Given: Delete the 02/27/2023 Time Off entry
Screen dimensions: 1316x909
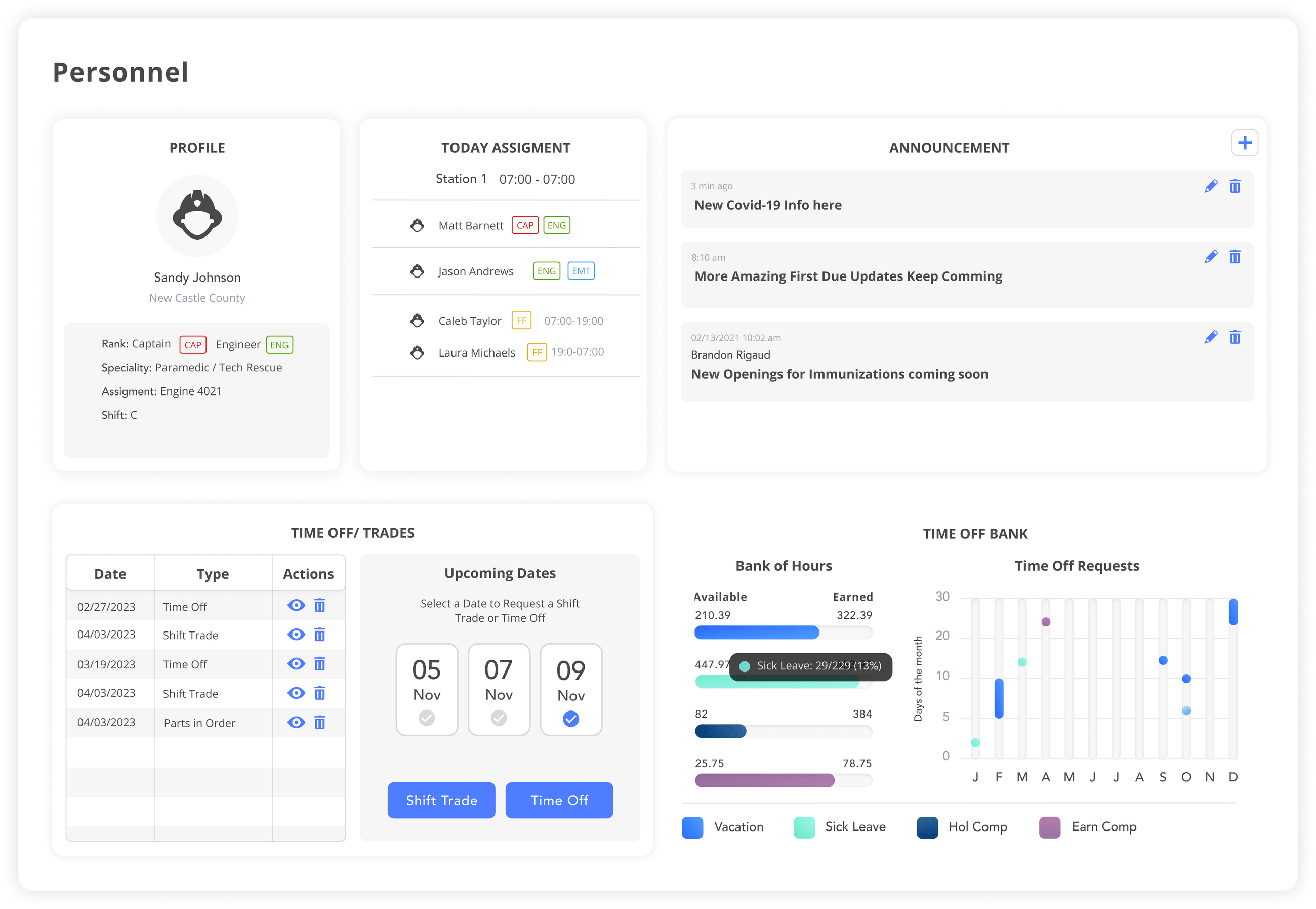Looking at the screenshot, I should pyautogui.click(x=320, y=606).
